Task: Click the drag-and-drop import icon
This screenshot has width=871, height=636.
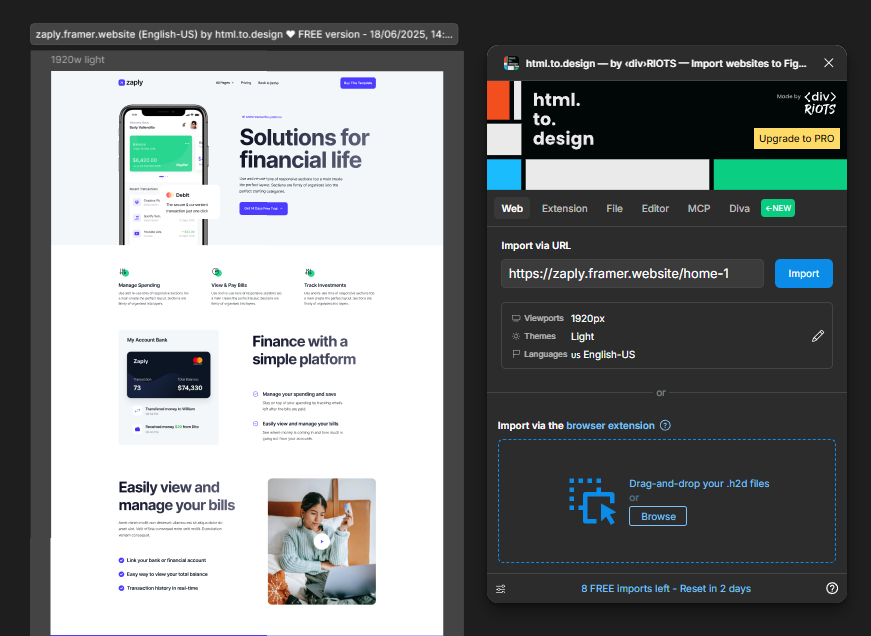Action: pos(593,501)
